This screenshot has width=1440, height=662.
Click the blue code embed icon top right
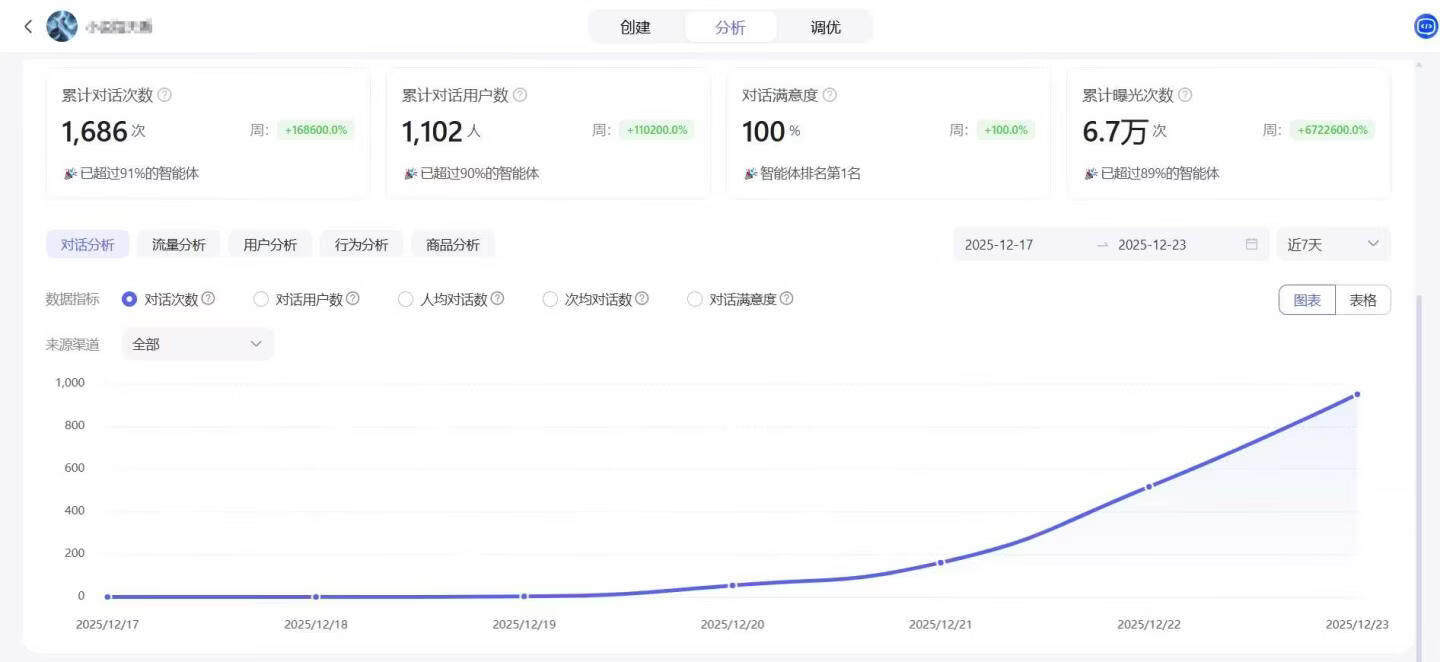[1424, 25]
